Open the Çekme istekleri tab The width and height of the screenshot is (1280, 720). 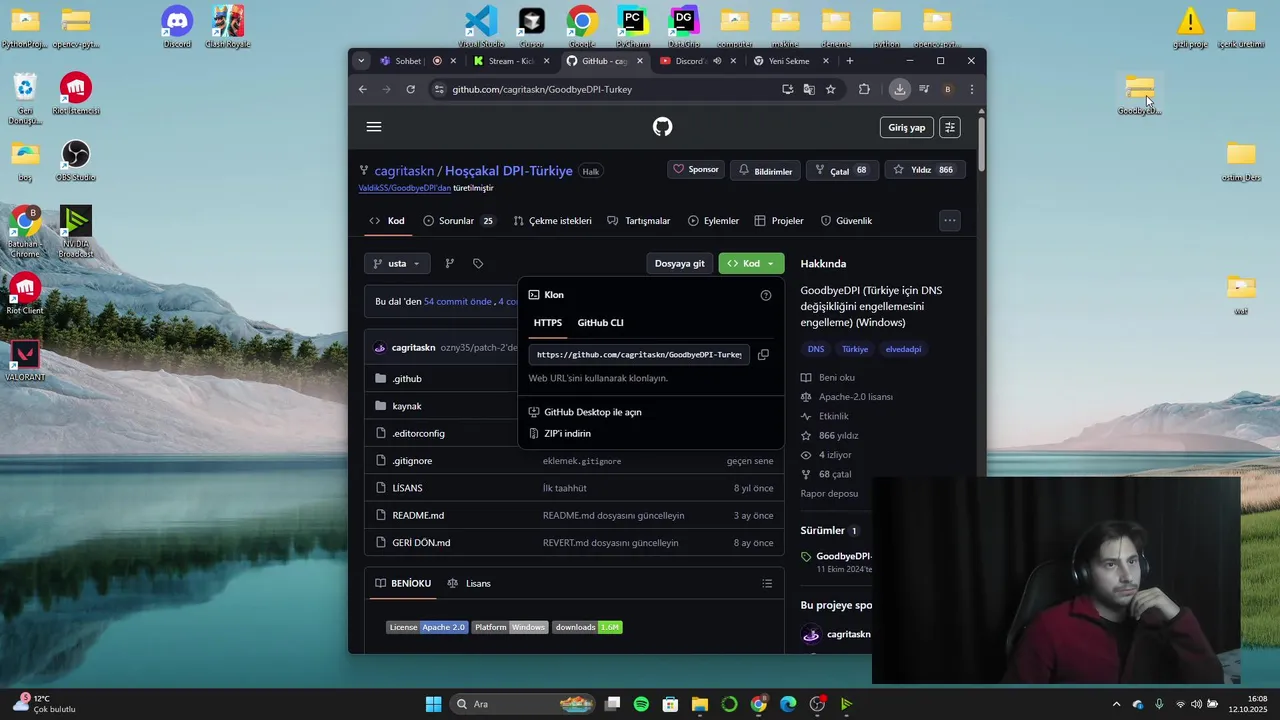[x=553, y=221]
